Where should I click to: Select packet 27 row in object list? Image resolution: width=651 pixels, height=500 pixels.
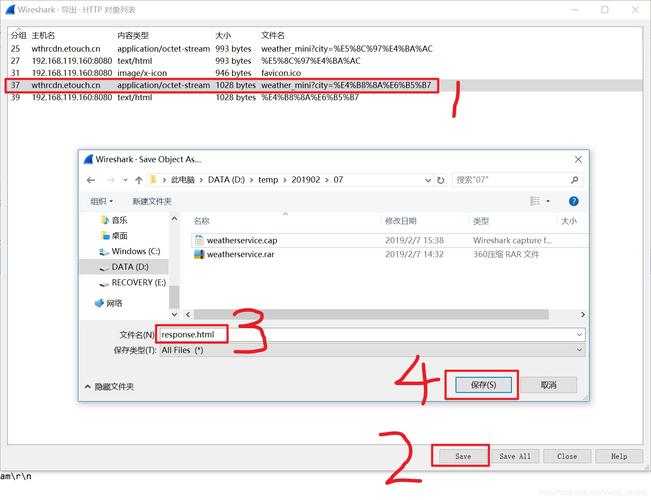(325, 61)
